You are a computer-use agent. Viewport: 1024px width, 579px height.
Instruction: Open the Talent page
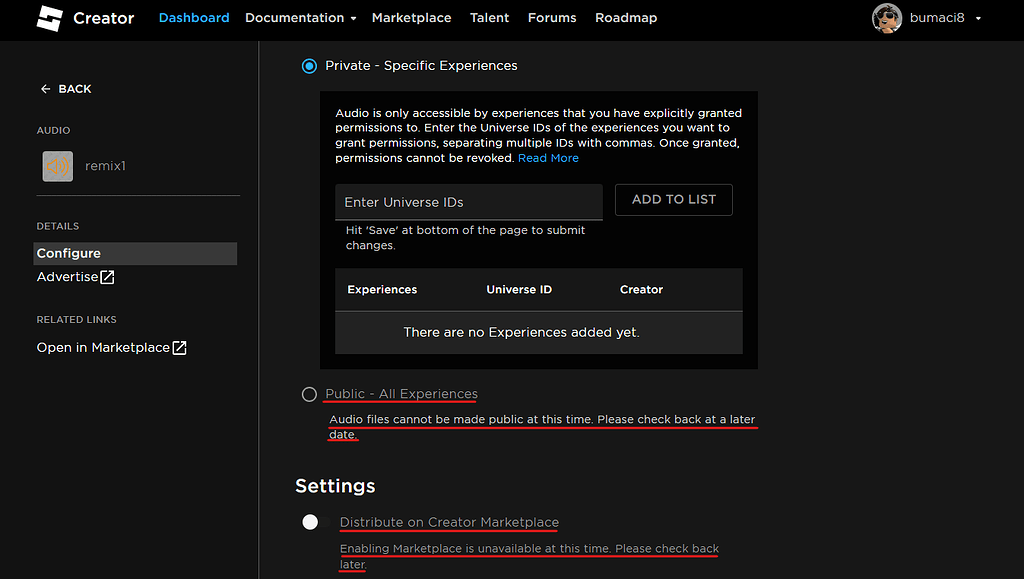click(x=489, y=17)
